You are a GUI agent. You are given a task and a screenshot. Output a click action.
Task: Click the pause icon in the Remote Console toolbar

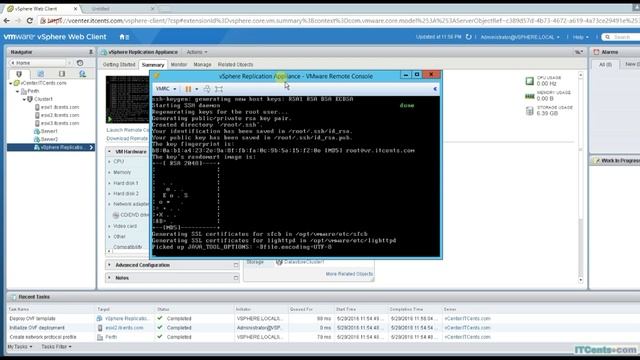tap(188, 89)
